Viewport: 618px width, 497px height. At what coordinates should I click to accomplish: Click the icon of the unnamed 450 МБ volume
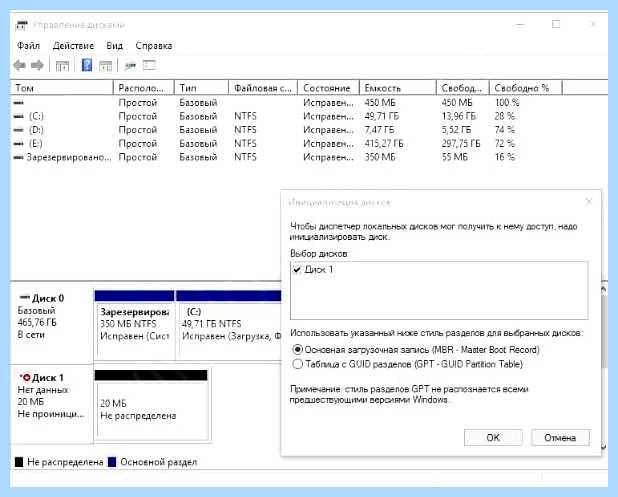click(19, 103)
